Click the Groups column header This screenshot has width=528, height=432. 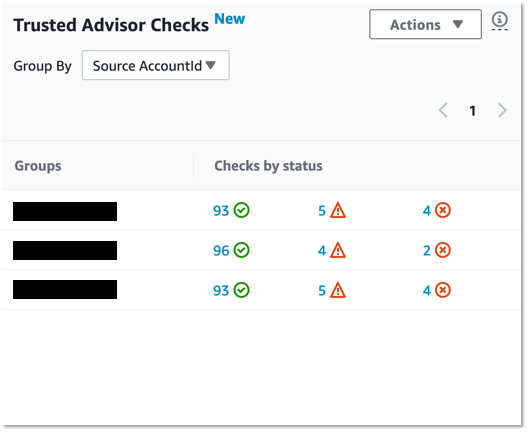[38, 166]
